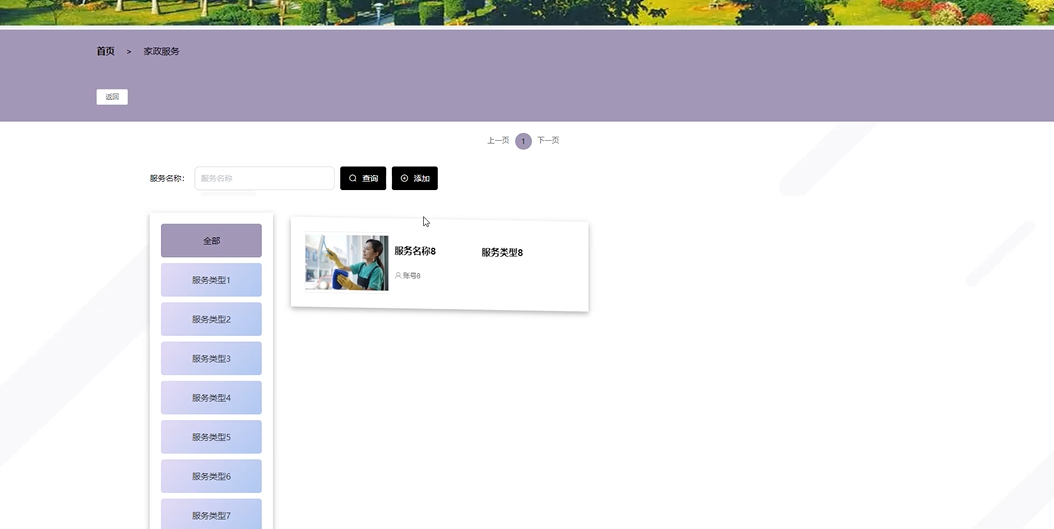Filter by 服务类型7
Screen dimensions: 1054x529
(x=211, y=514)
